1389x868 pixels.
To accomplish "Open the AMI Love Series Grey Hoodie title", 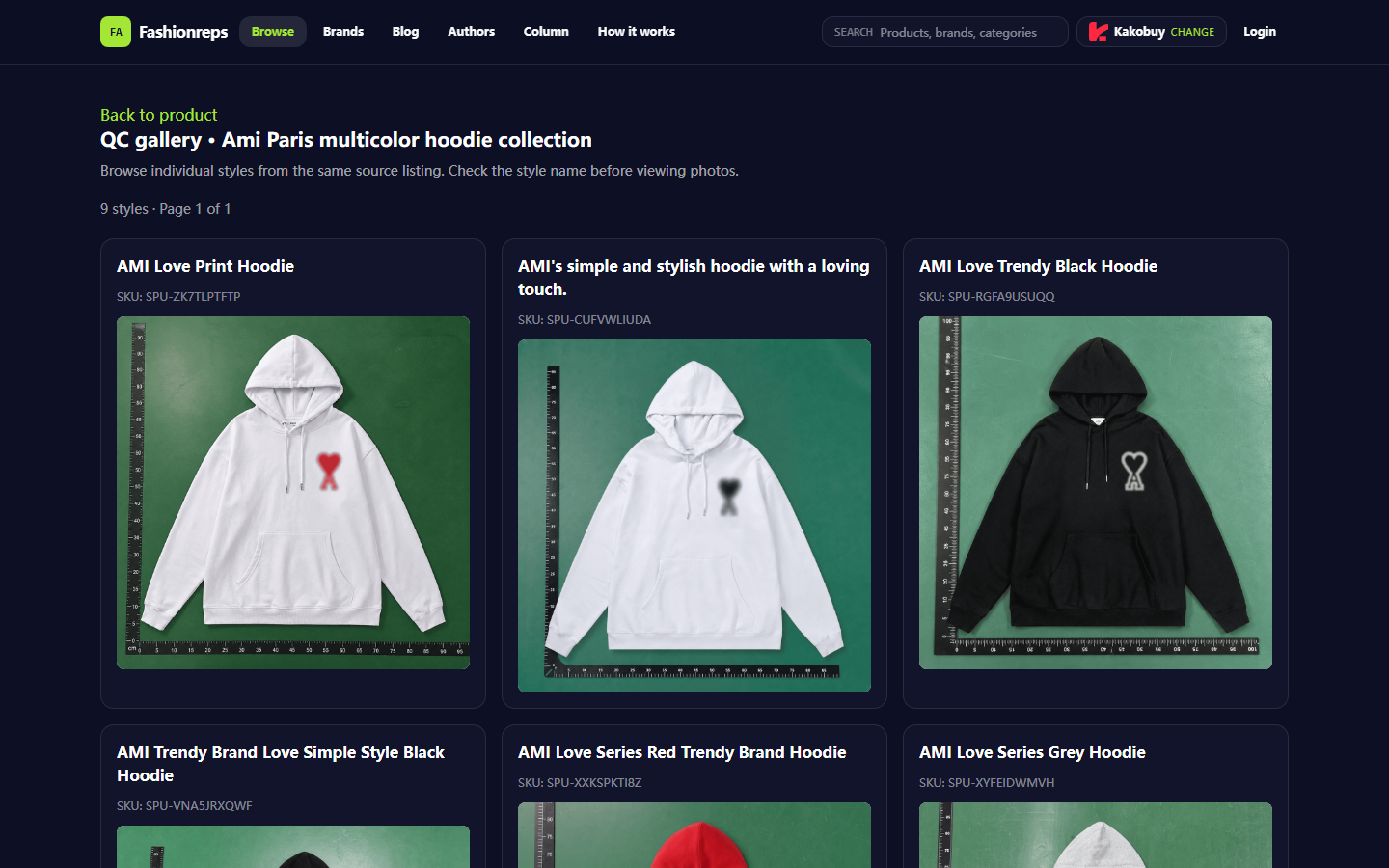I will pyautogui.click(x=1032, y=752).
